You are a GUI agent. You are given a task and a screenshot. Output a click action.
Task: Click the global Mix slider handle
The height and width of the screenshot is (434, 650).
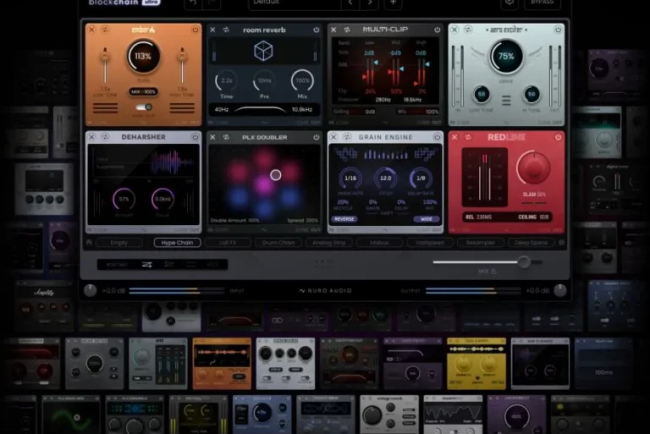(524, 262)
